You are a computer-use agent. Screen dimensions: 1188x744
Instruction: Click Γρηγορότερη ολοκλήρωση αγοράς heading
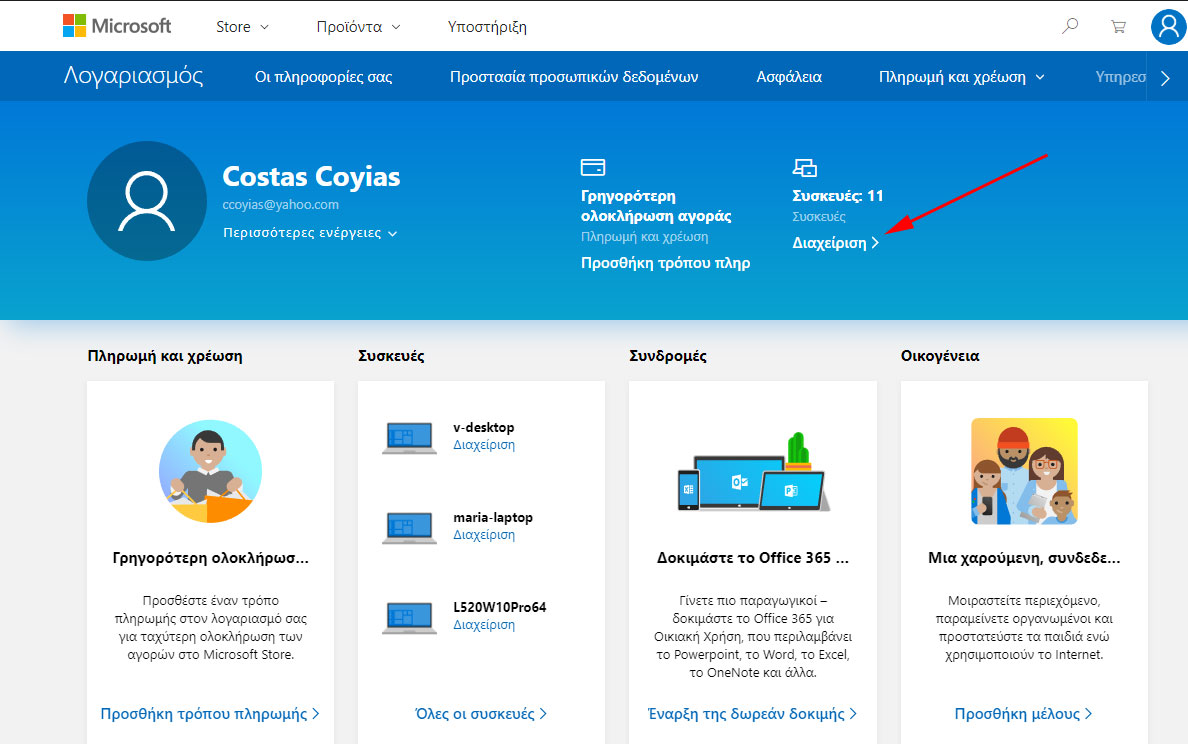(656, 206)
